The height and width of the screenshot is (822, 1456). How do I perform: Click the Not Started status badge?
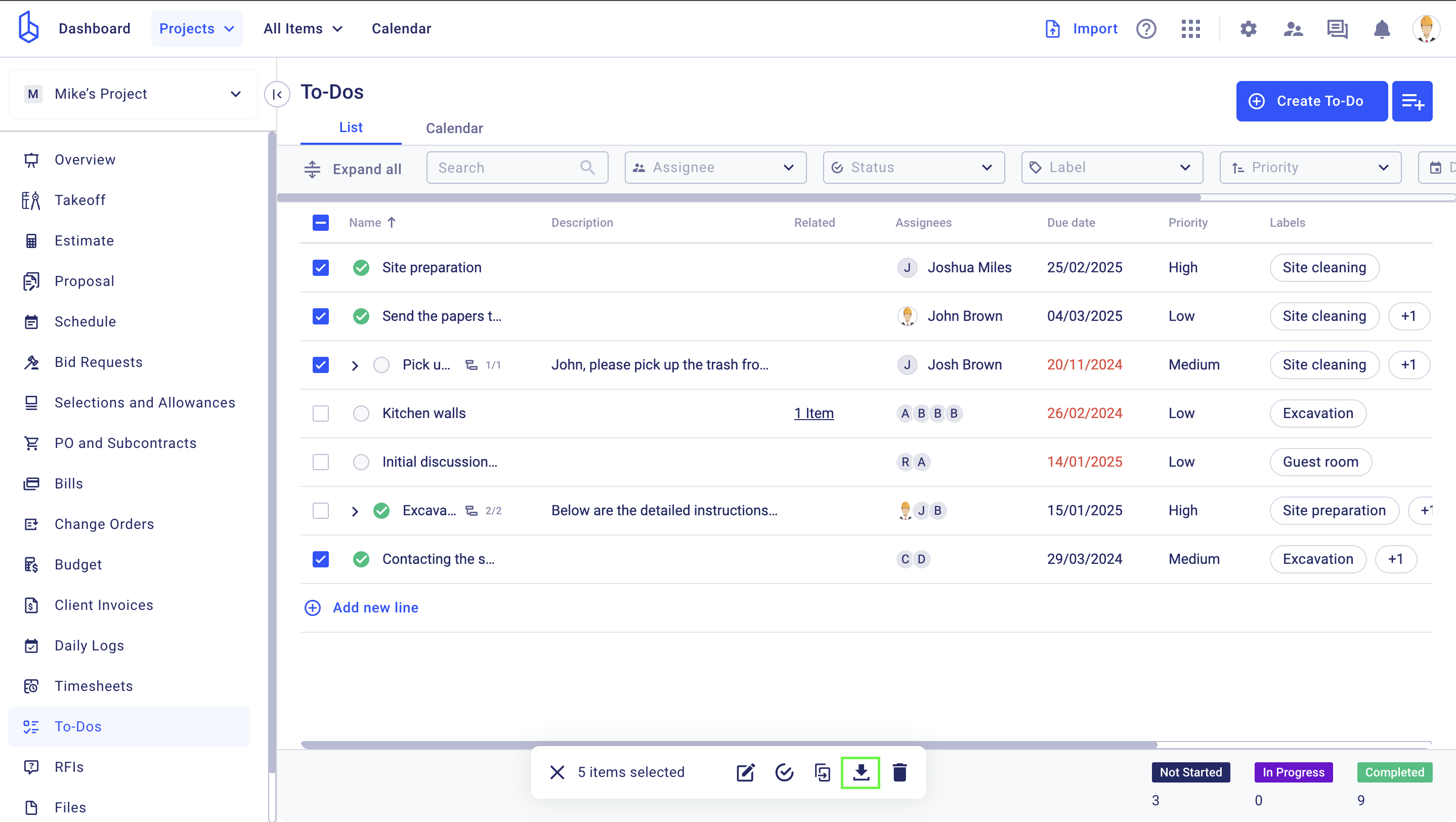pyautogui.click(x=1191, y=772)
